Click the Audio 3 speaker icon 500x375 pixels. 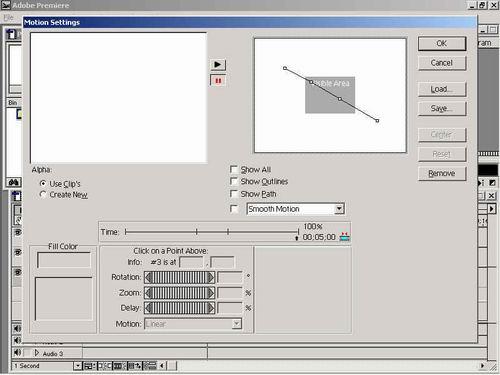point(17,353)
